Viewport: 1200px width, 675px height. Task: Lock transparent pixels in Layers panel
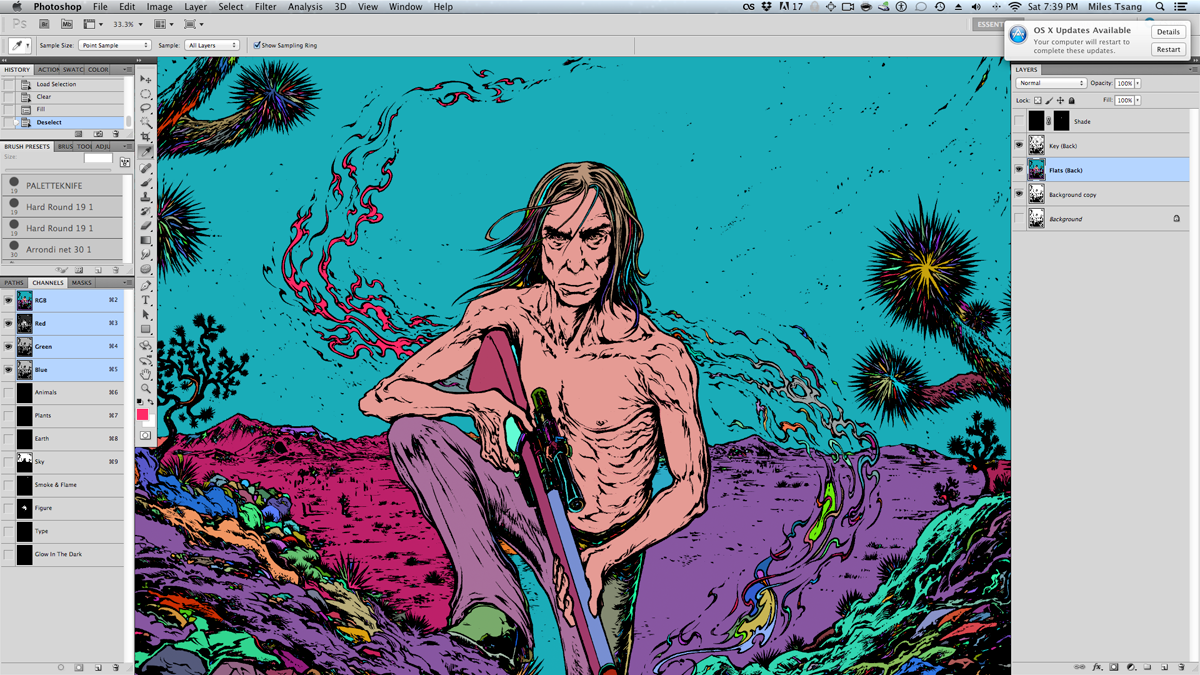coord(1038,100)
